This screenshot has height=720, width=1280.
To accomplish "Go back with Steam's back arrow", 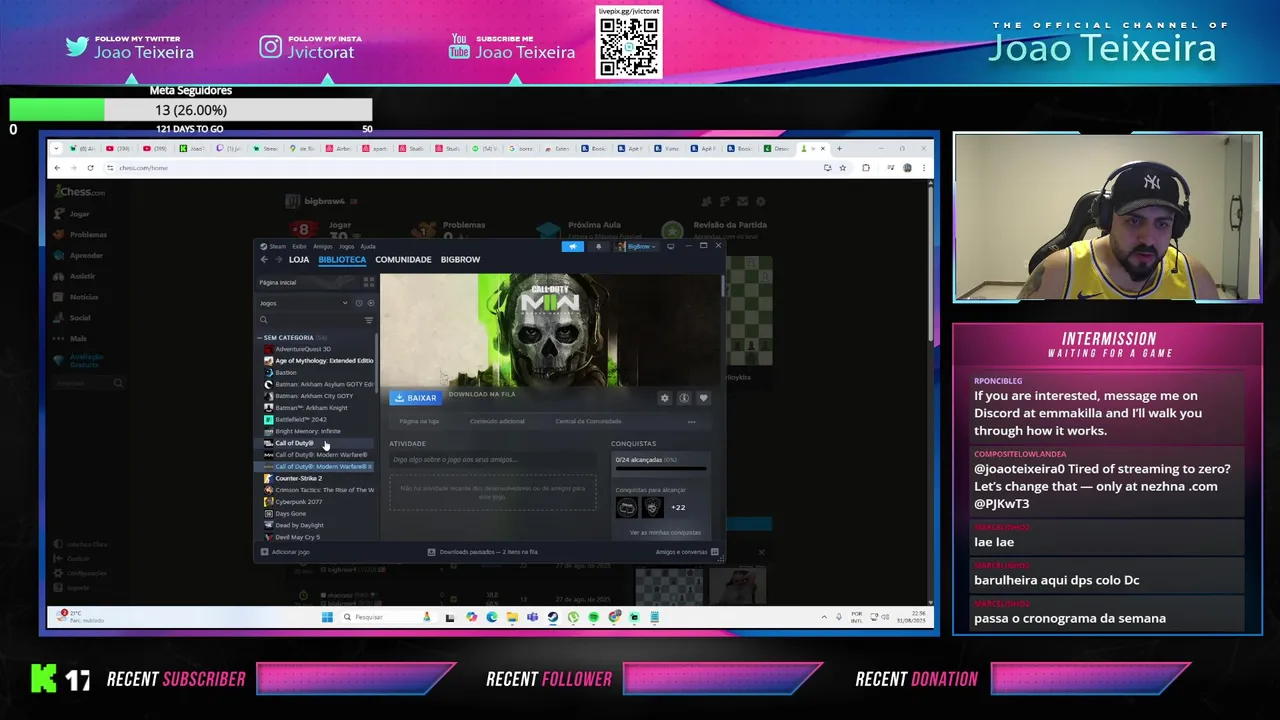I will 264,259.
